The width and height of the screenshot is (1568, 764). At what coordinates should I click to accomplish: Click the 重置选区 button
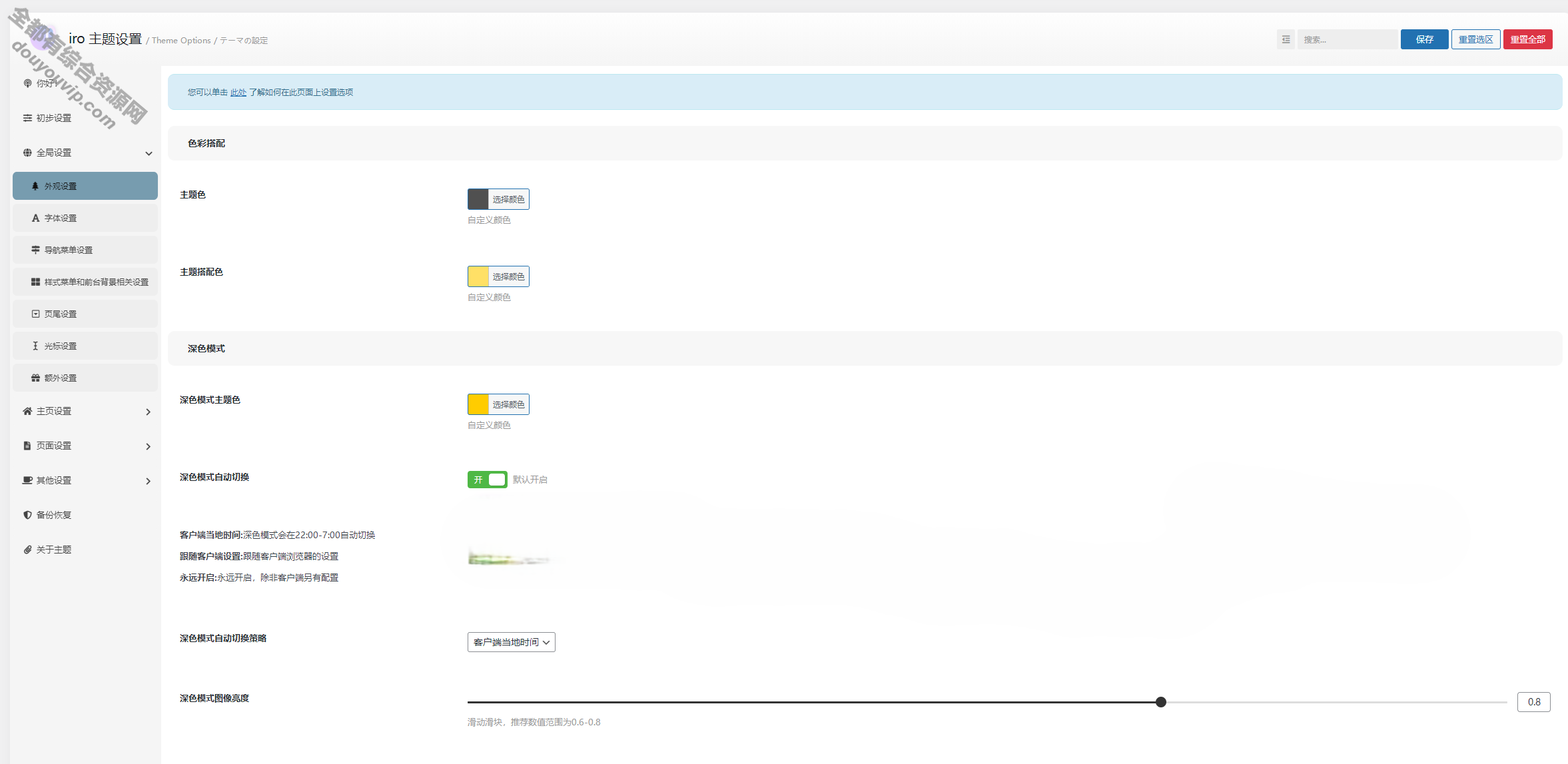point(1475,39)
